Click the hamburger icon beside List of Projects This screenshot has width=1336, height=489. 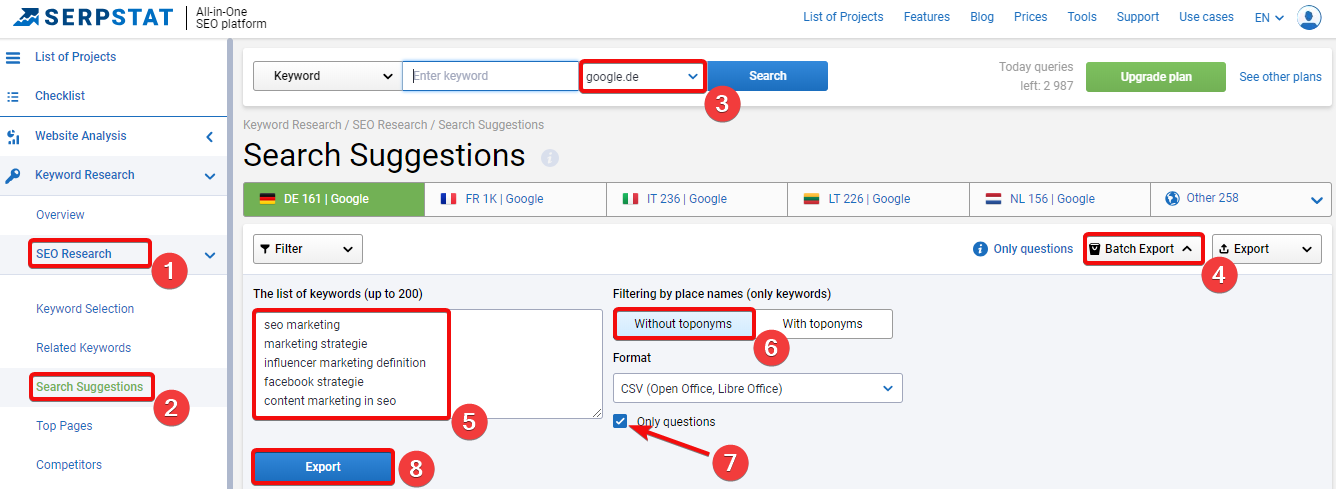[14, 57]
